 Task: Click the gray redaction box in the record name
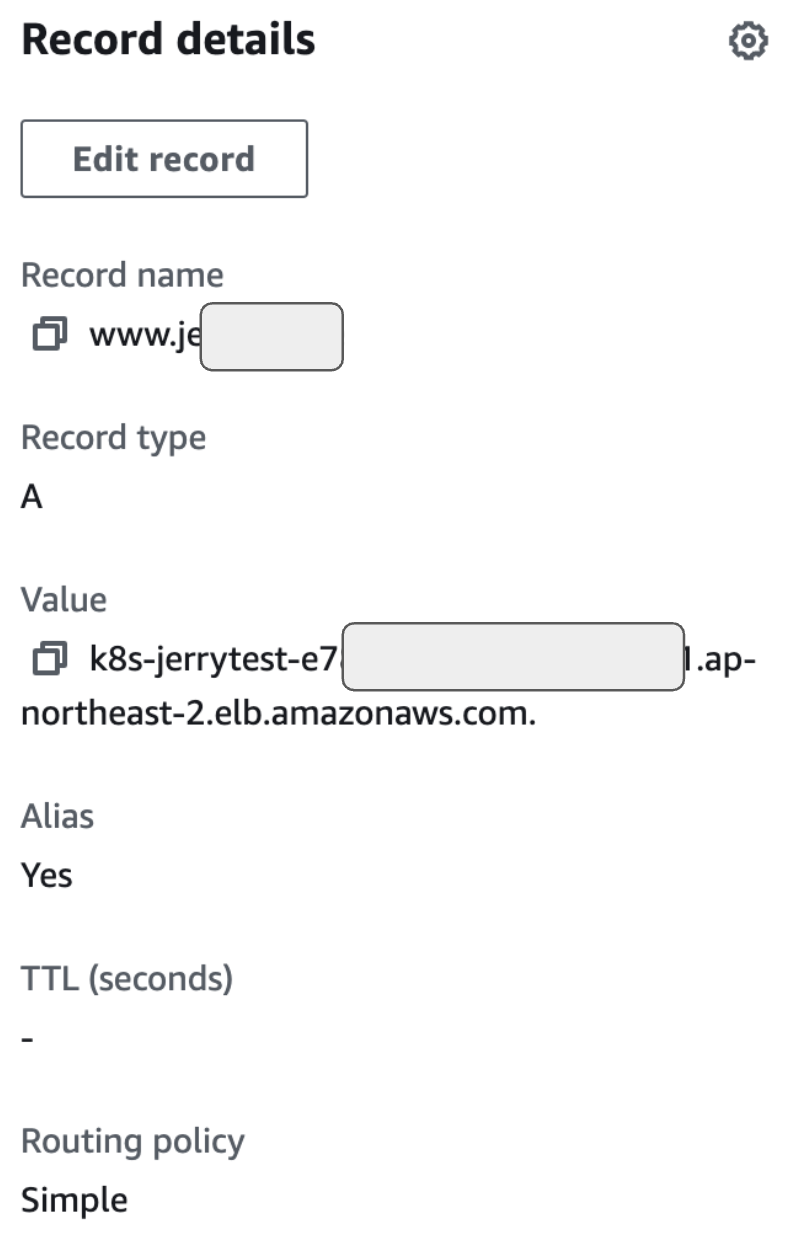[272, 337]
